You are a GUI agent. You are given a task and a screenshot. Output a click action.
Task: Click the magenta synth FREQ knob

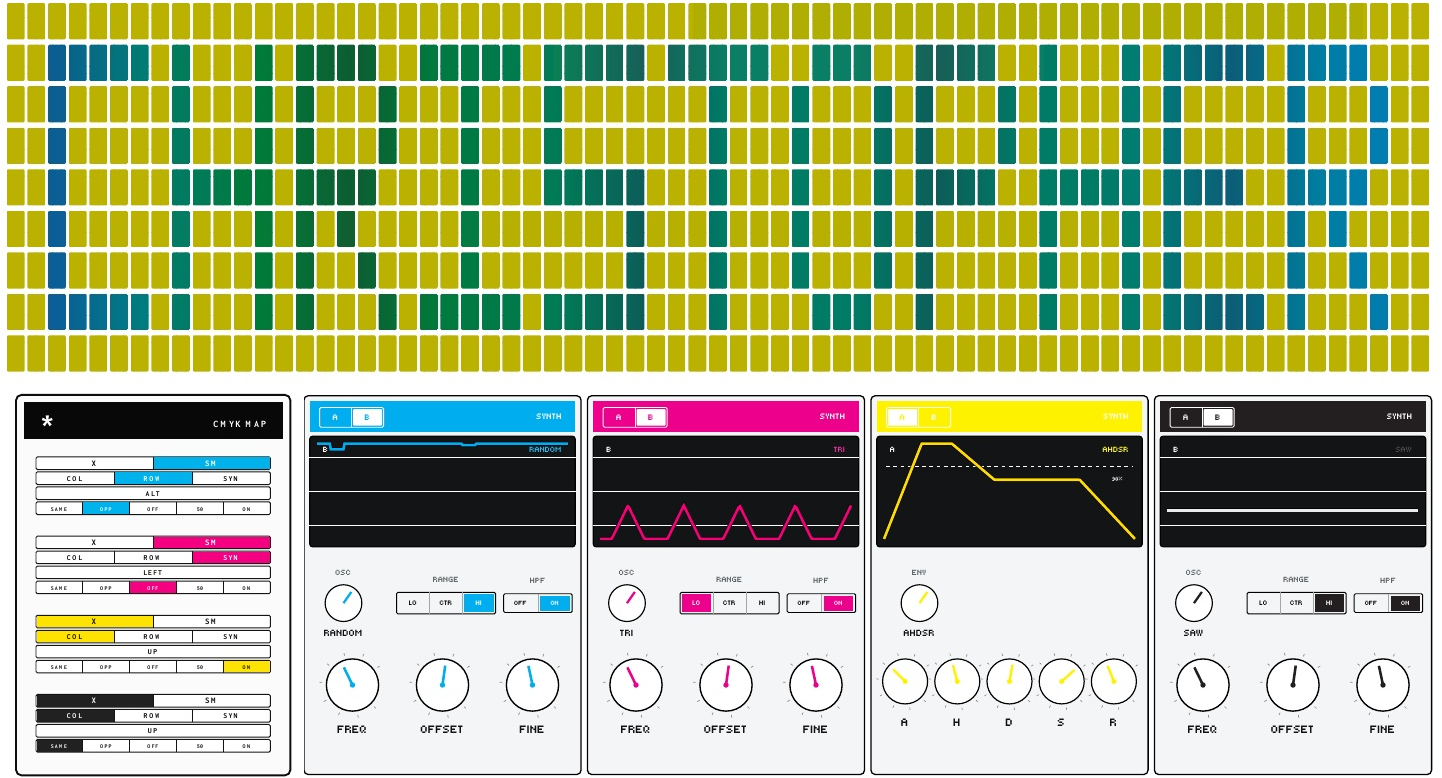[x=635, y=685]
